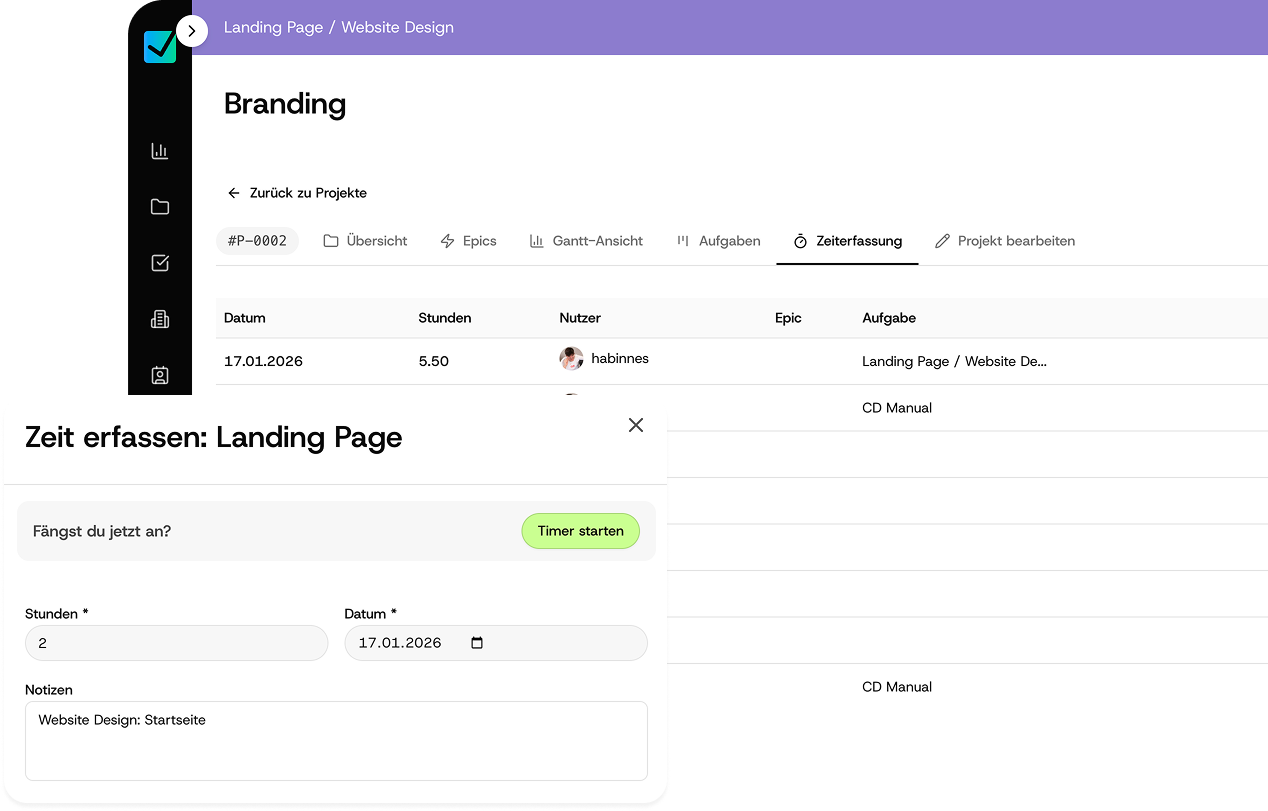Expand the sidebar with the chevron button
Screen dimensions: 1268x811
tap(192, 31)
